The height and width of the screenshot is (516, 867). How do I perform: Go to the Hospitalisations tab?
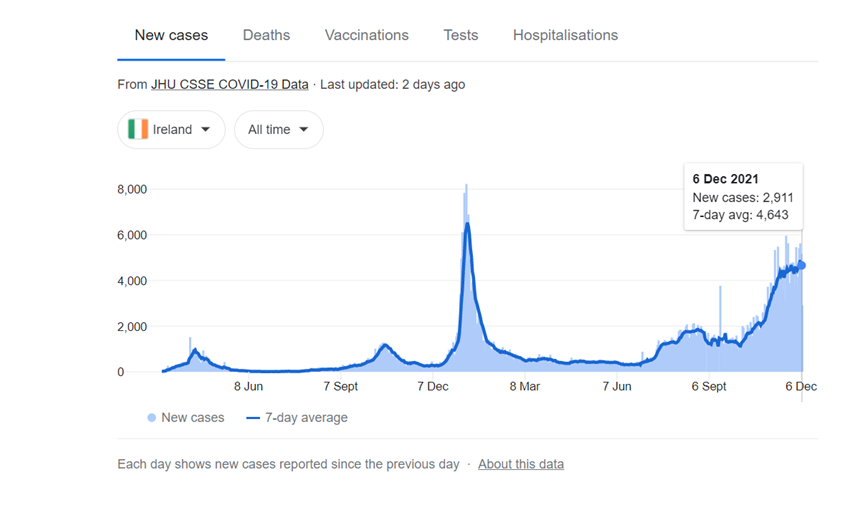pyautogui.click(x=565, y=35)
